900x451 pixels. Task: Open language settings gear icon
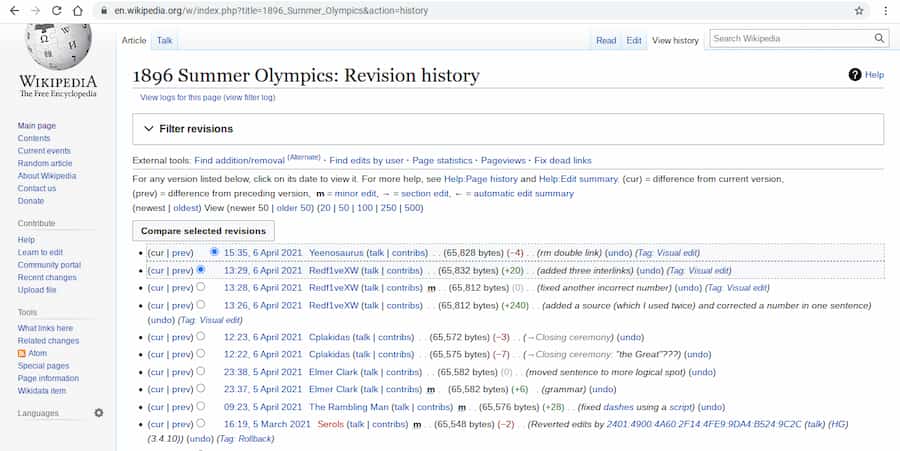pos(99,413)
